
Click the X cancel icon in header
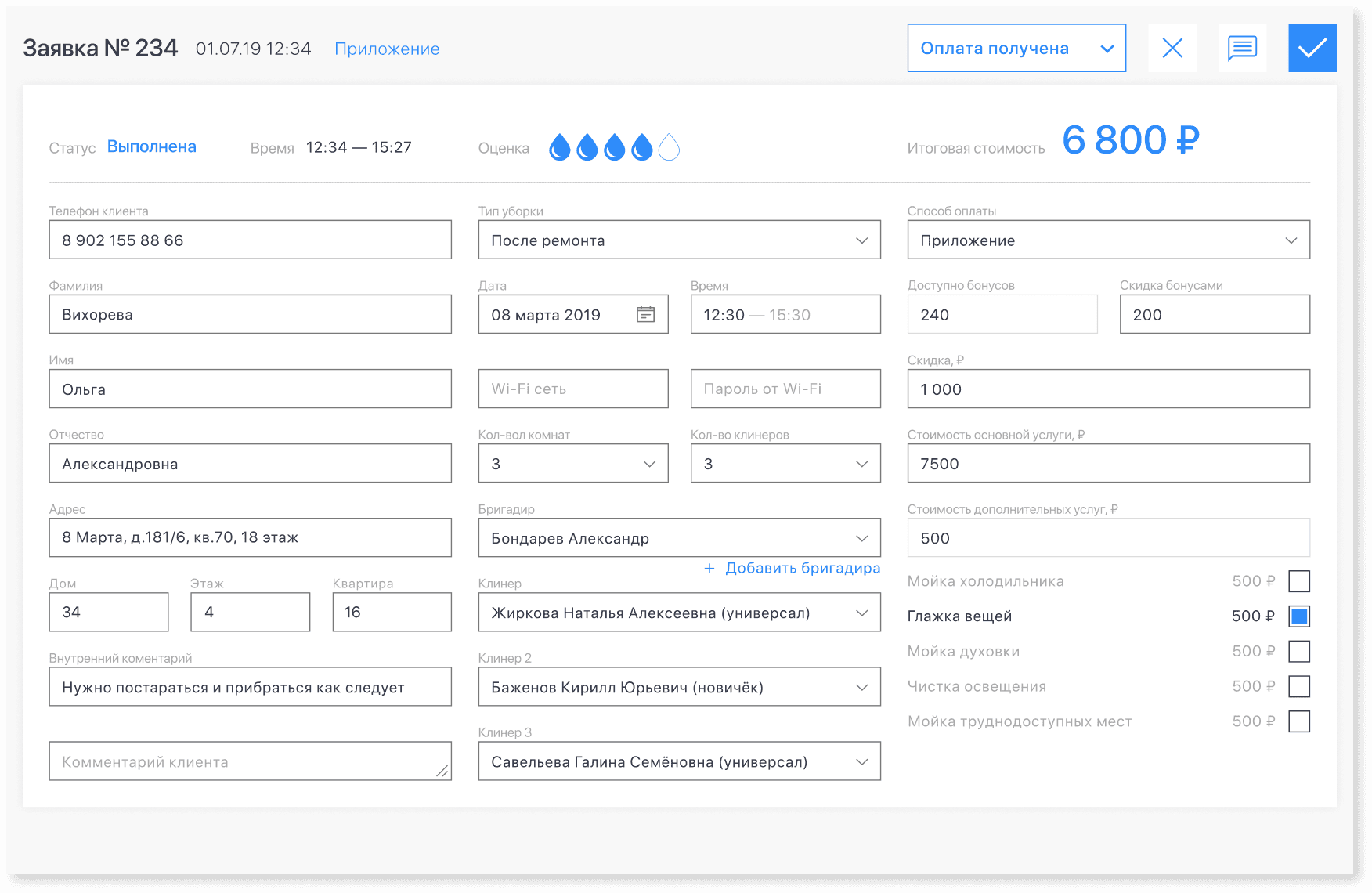(x=1172, y=48)
